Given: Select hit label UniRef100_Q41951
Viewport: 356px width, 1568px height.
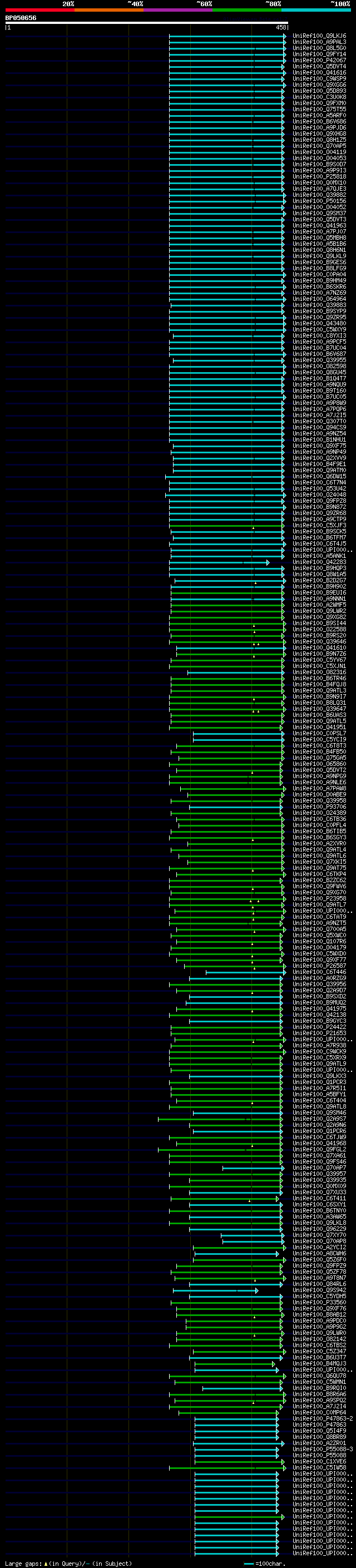Looking at the screenshot, I should click(319, 728).
